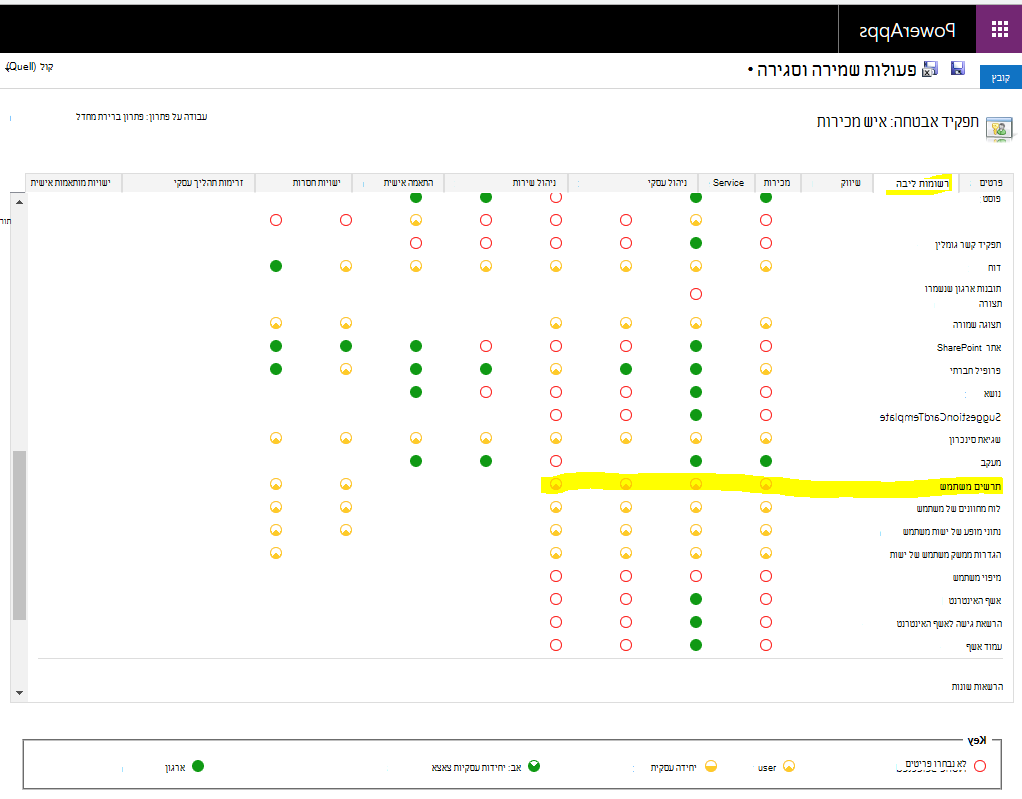Click the vertical scrollbar thumb

pos(20,535)
